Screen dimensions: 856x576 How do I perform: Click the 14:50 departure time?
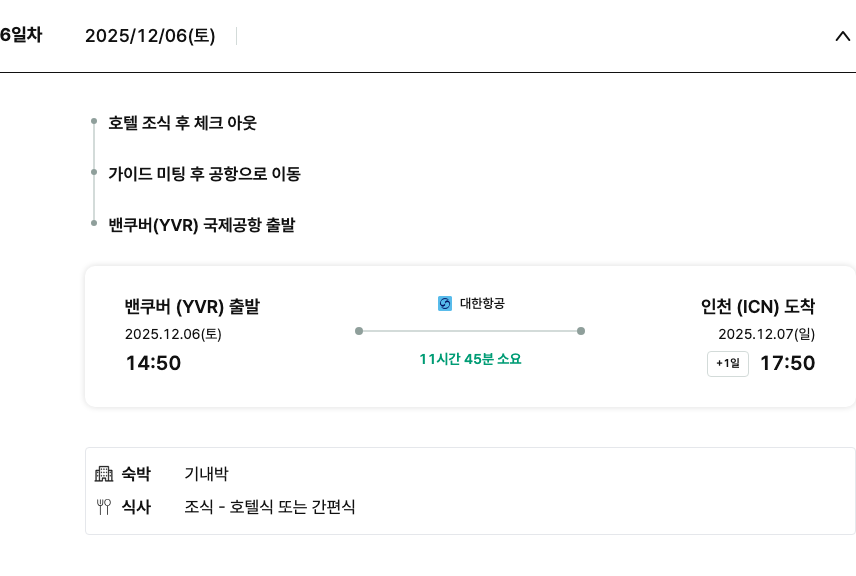153,363
